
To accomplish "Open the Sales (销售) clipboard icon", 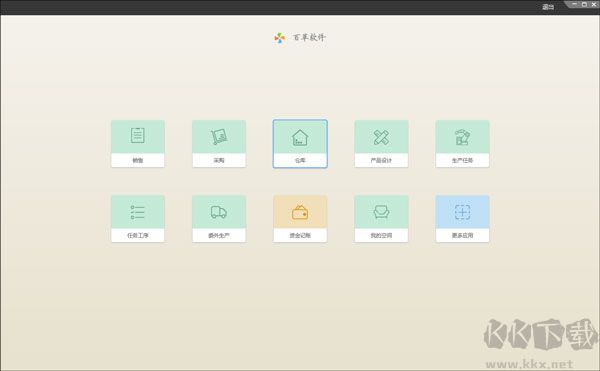I will tap(138, 135).
